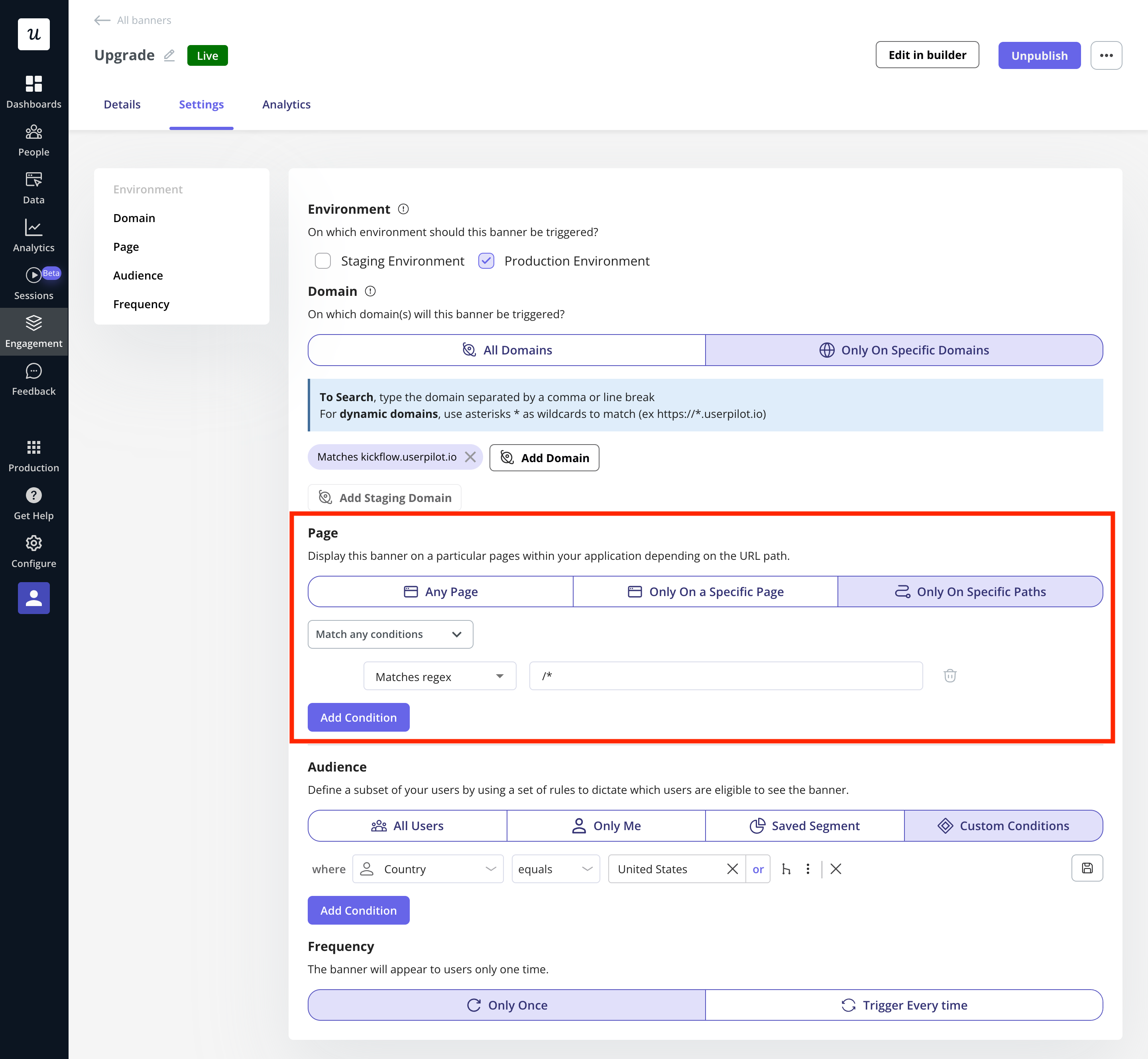Viewport: 1148px width, 1059px height.
Task: Go to People section
Action: click(34, 140)
